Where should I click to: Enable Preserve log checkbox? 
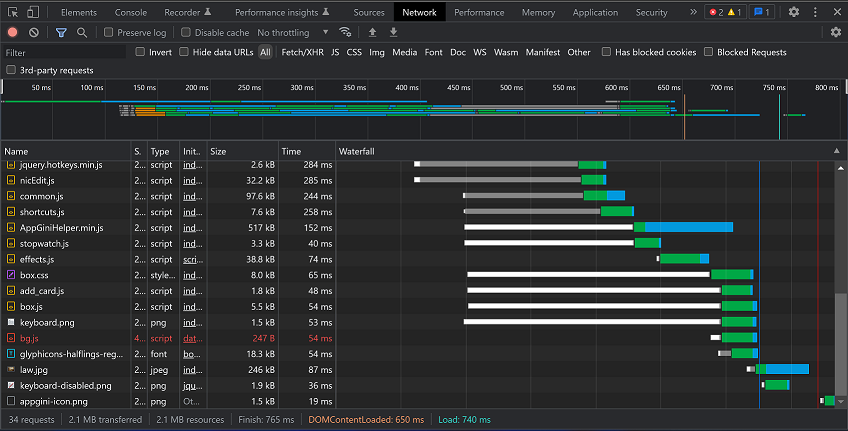point(108,32)
